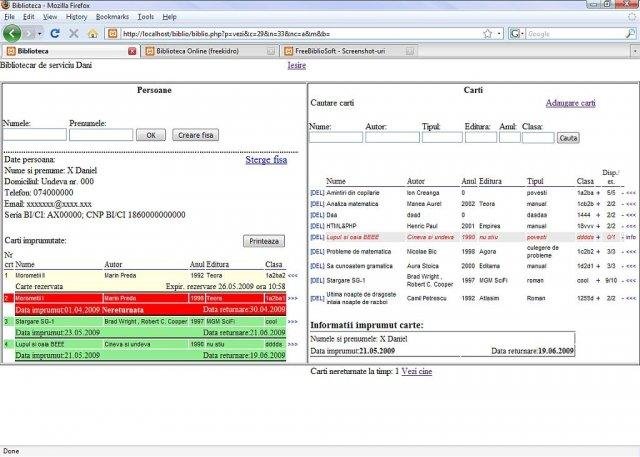Focus the Autor search field

[392, 138]
